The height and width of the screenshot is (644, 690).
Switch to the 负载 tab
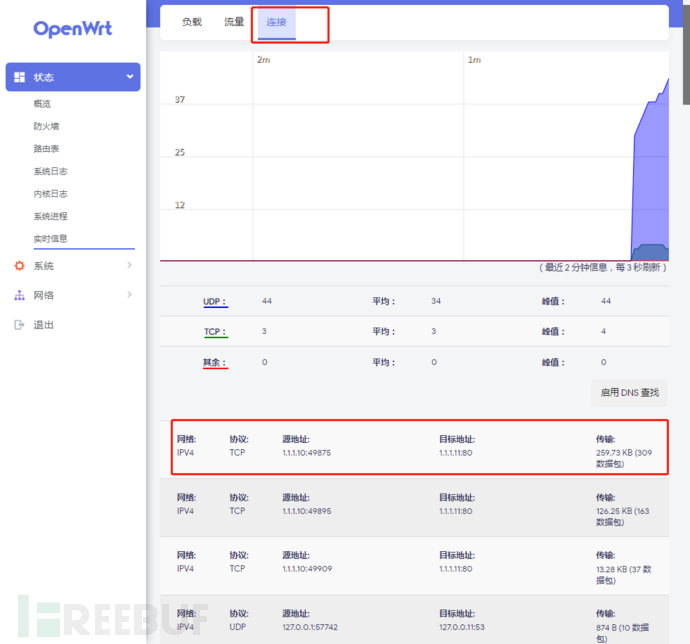192,22
